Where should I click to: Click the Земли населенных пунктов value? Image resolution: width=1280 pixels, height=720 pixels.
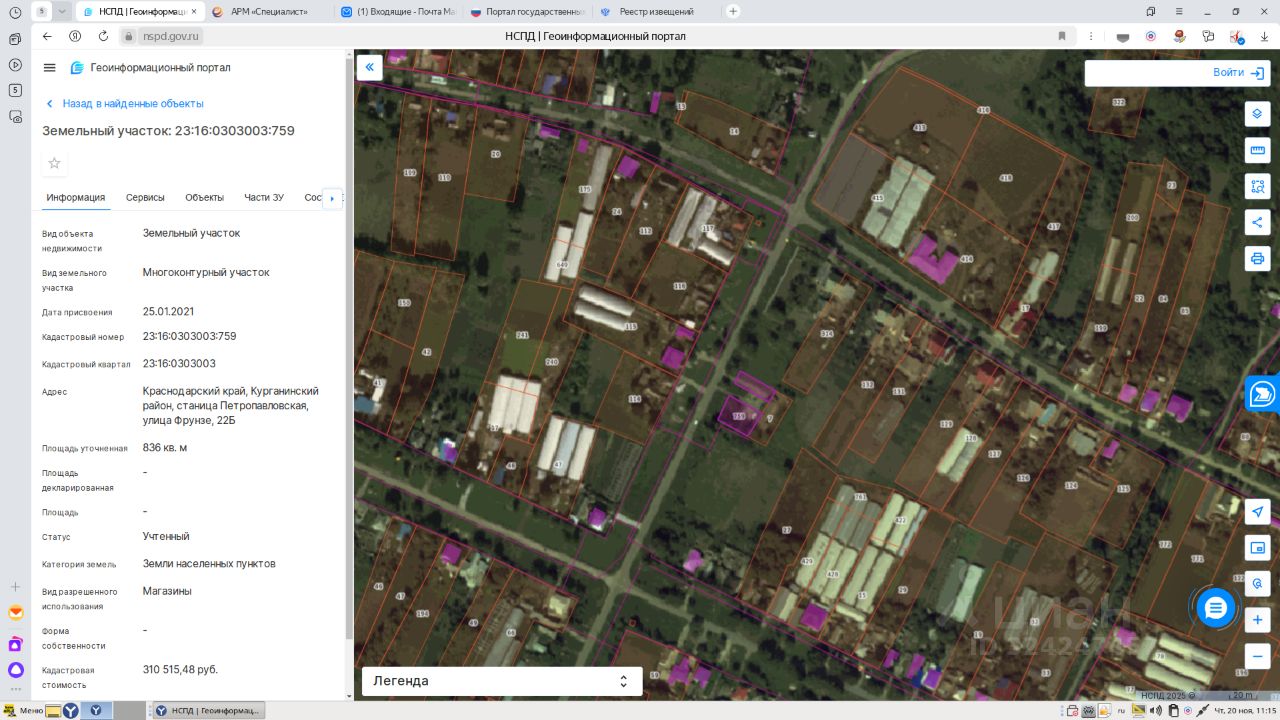209,563
